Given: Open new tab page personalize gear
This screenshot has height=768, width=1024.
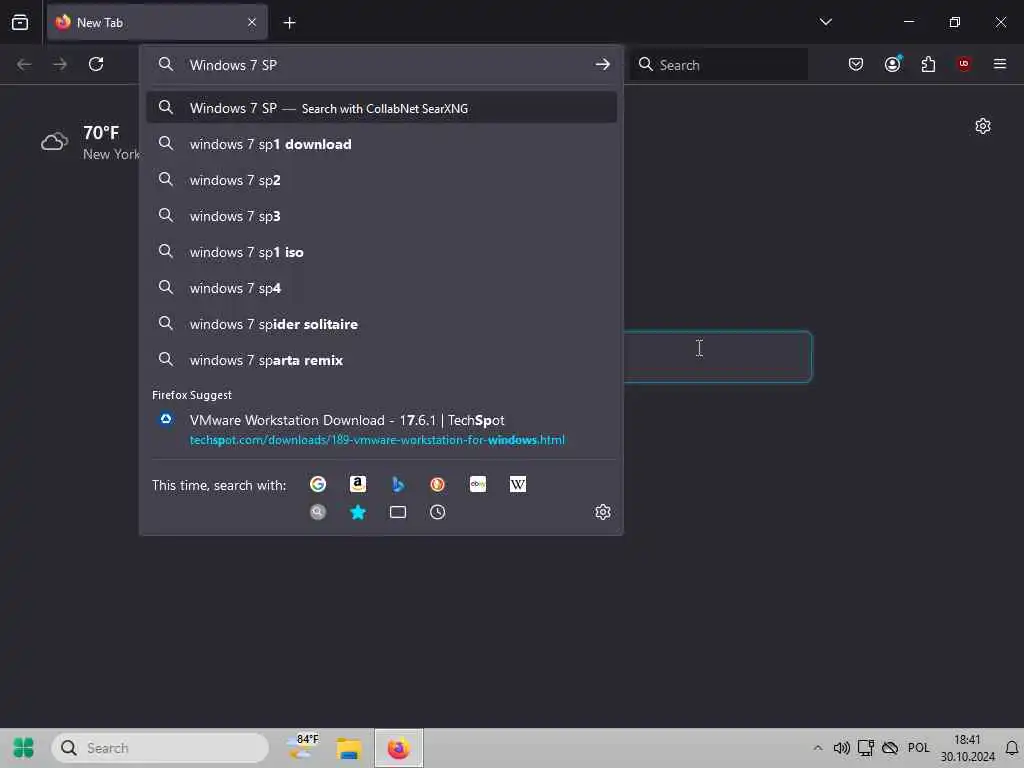Looking at the screenshot, I should click(x=982, y=126).
